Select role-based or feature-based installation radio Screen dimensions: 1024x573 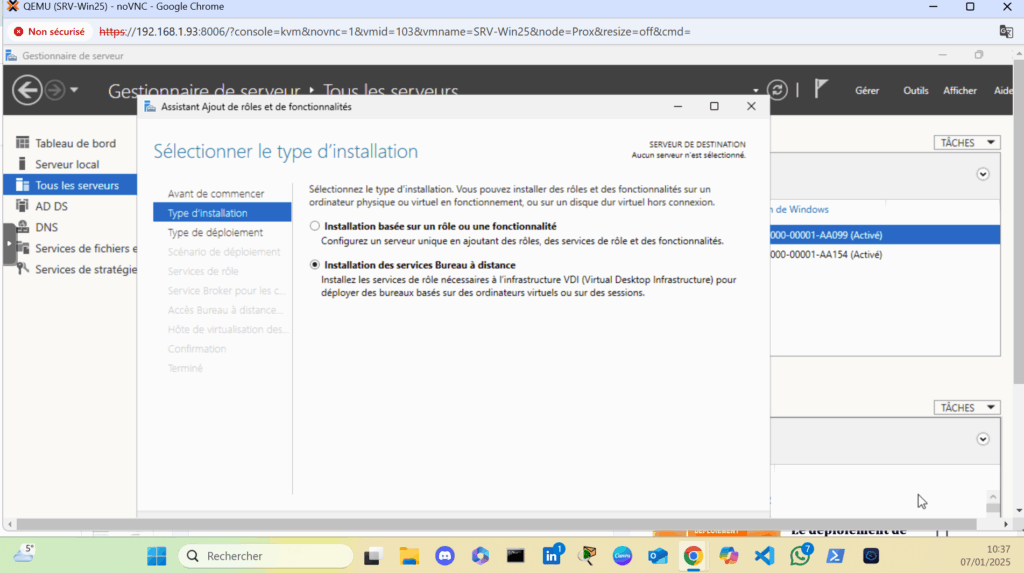point(315,226)
